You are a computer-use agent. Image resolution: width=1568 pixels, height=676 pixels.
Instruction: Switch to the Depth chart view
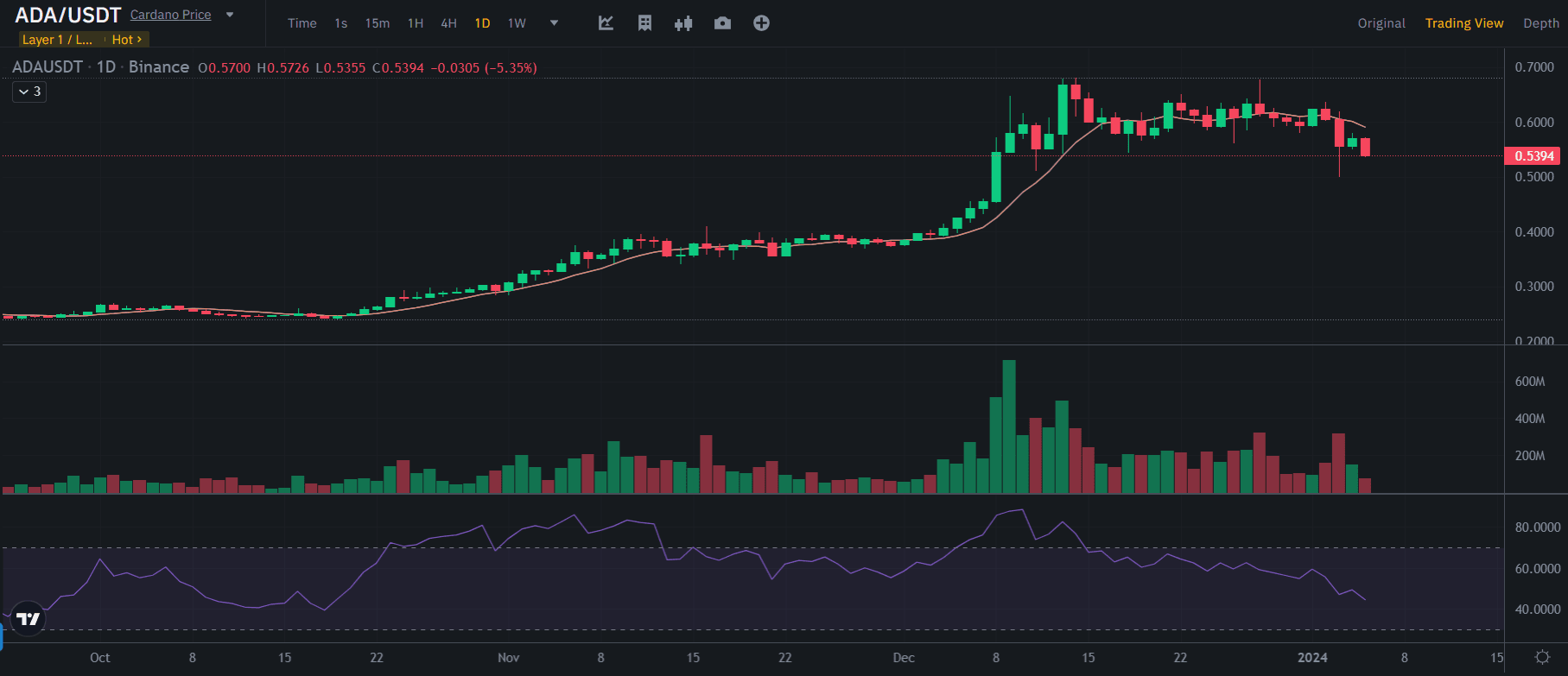[x=1540, y=23]
